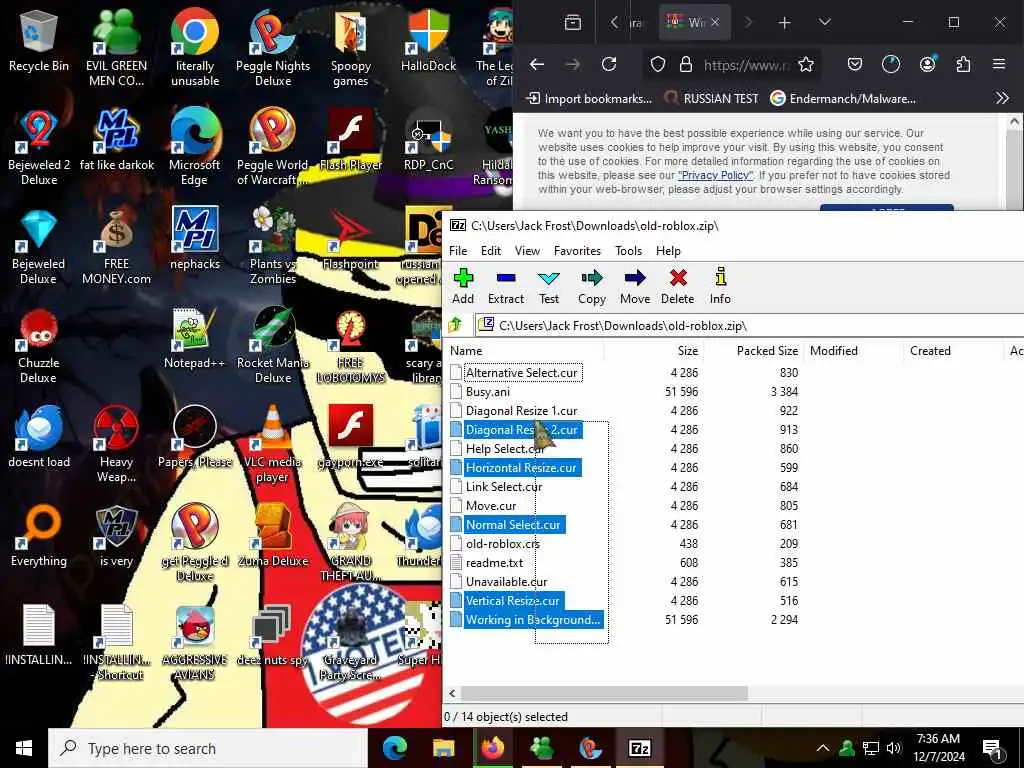This screenshot has width=1024, height=768.
Task: Open the Privacy Policy link
Action: [x=715, y=175]
